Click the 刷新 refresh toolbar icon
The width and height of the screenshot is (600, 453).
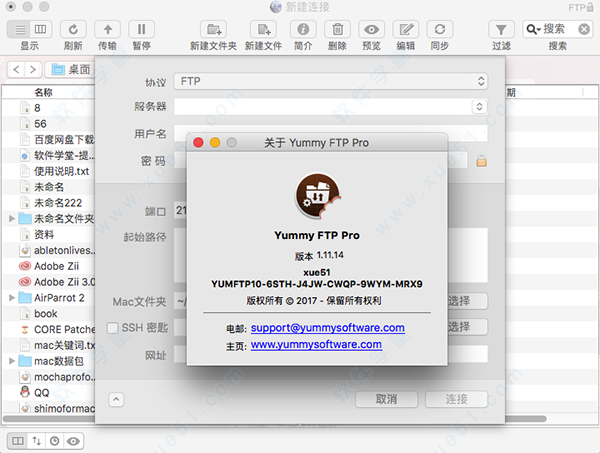(x=73, y=29)
